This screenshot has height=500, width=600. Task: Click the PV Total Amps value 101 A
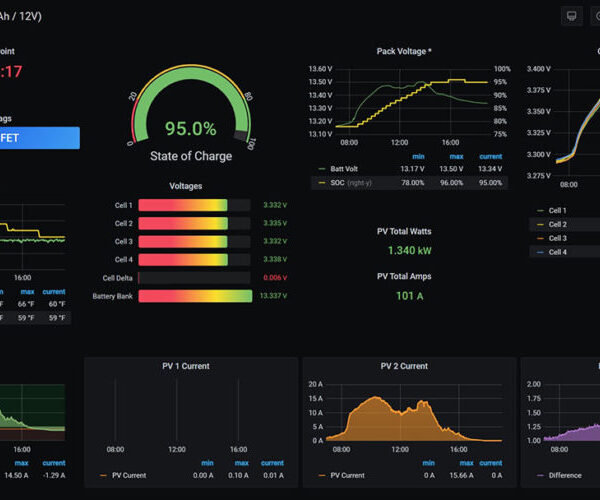[x=404, y=295]
